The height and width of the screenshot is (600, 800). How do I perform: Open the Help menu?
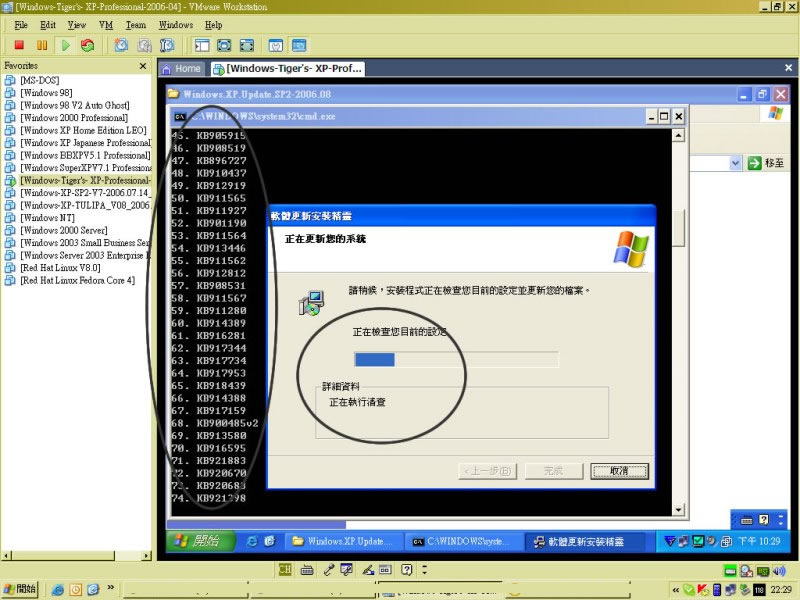(213, 24)
